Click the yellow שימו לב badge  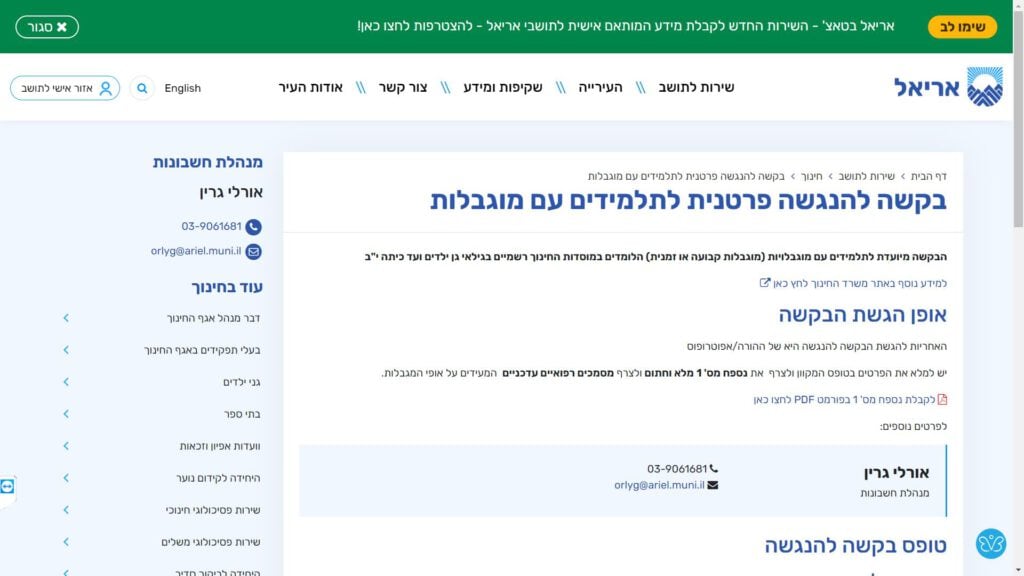click(962, 27)
